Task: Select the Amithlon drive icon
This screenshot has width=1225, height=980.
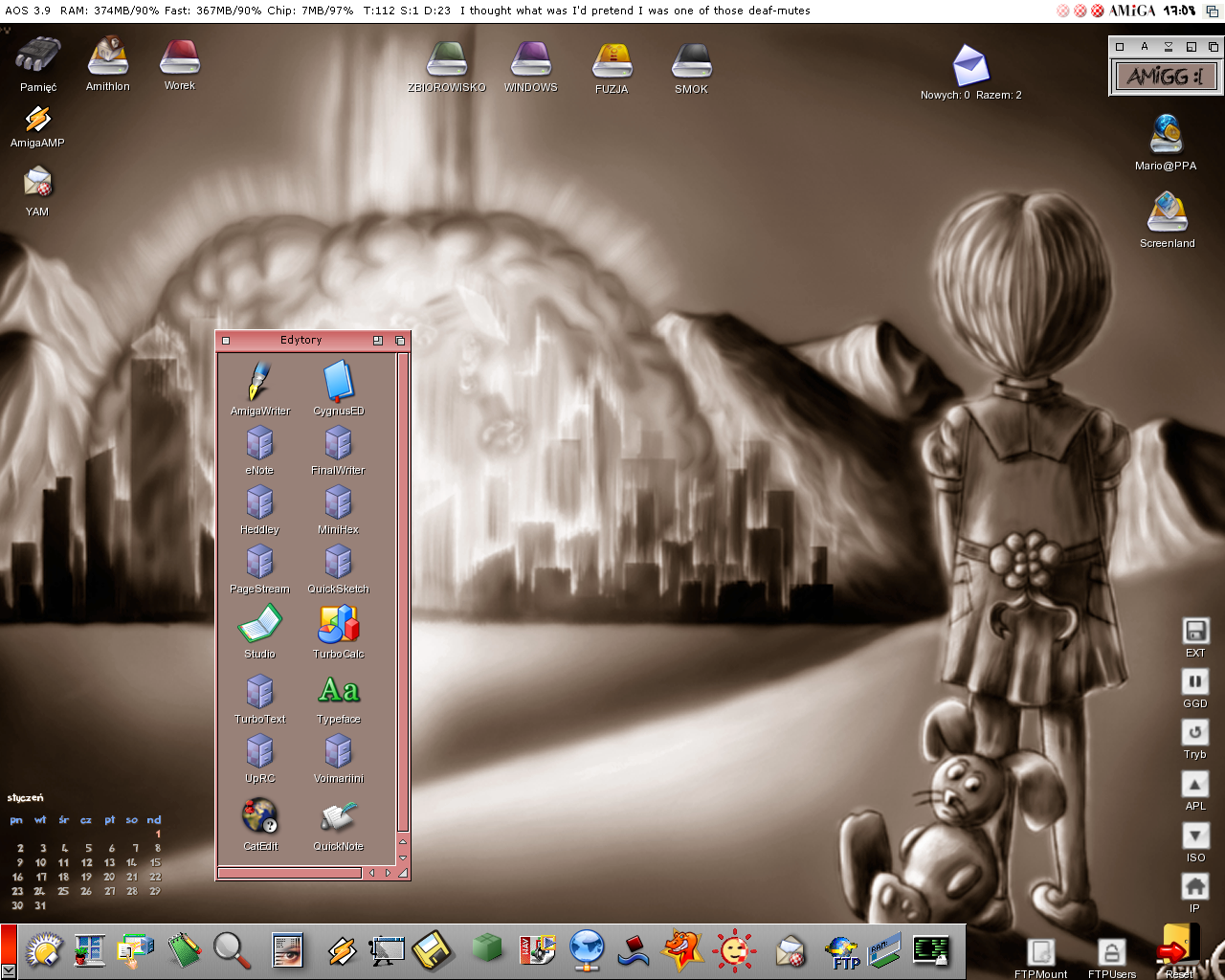Action: click(x=108, y=56)
